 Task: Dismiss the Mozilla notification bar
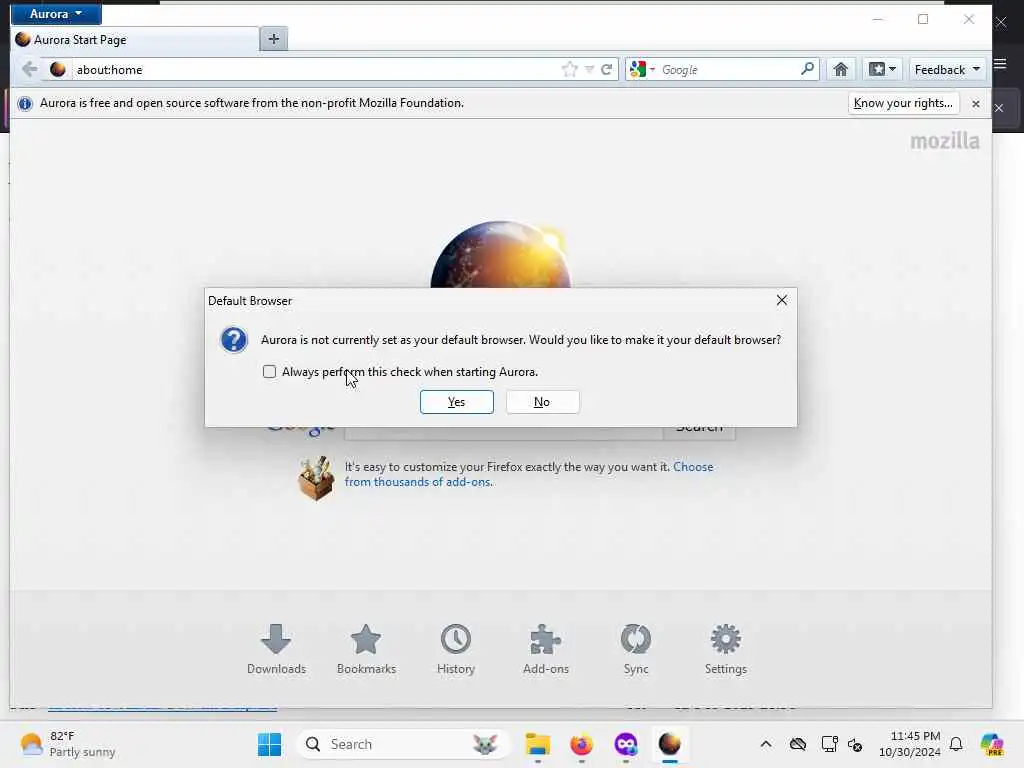pyautogui.click(x=976, y=104)
